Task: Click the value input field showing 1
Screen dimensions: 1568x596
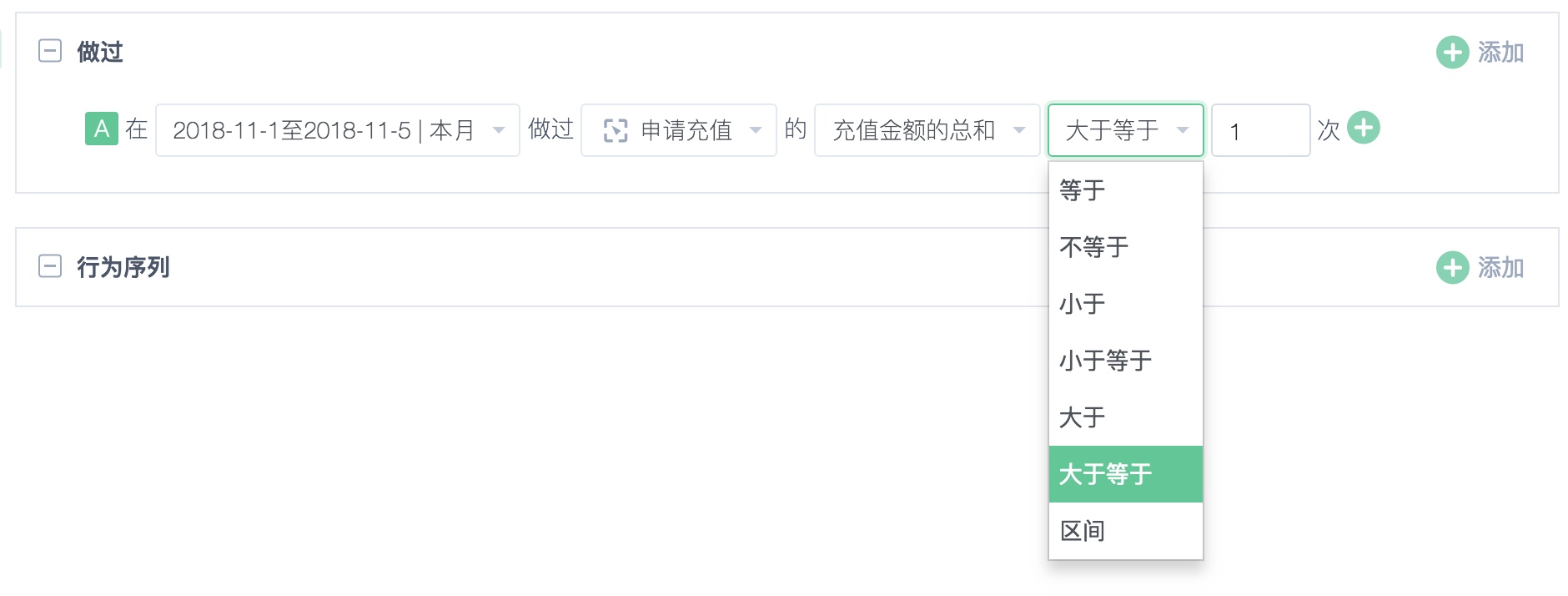Action: [x=1261, y=130]
